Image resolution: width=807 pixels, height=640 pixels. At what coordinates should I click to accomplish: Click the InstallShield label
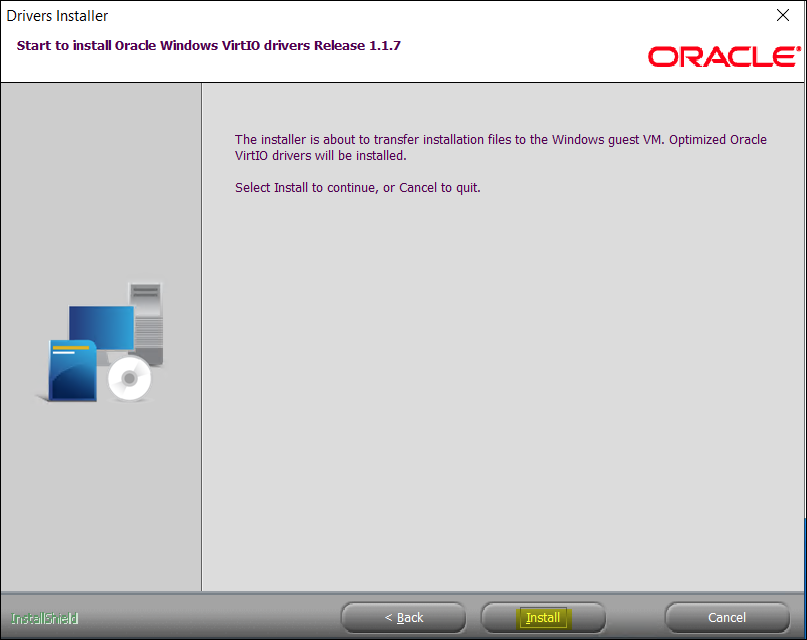[45, 618]
